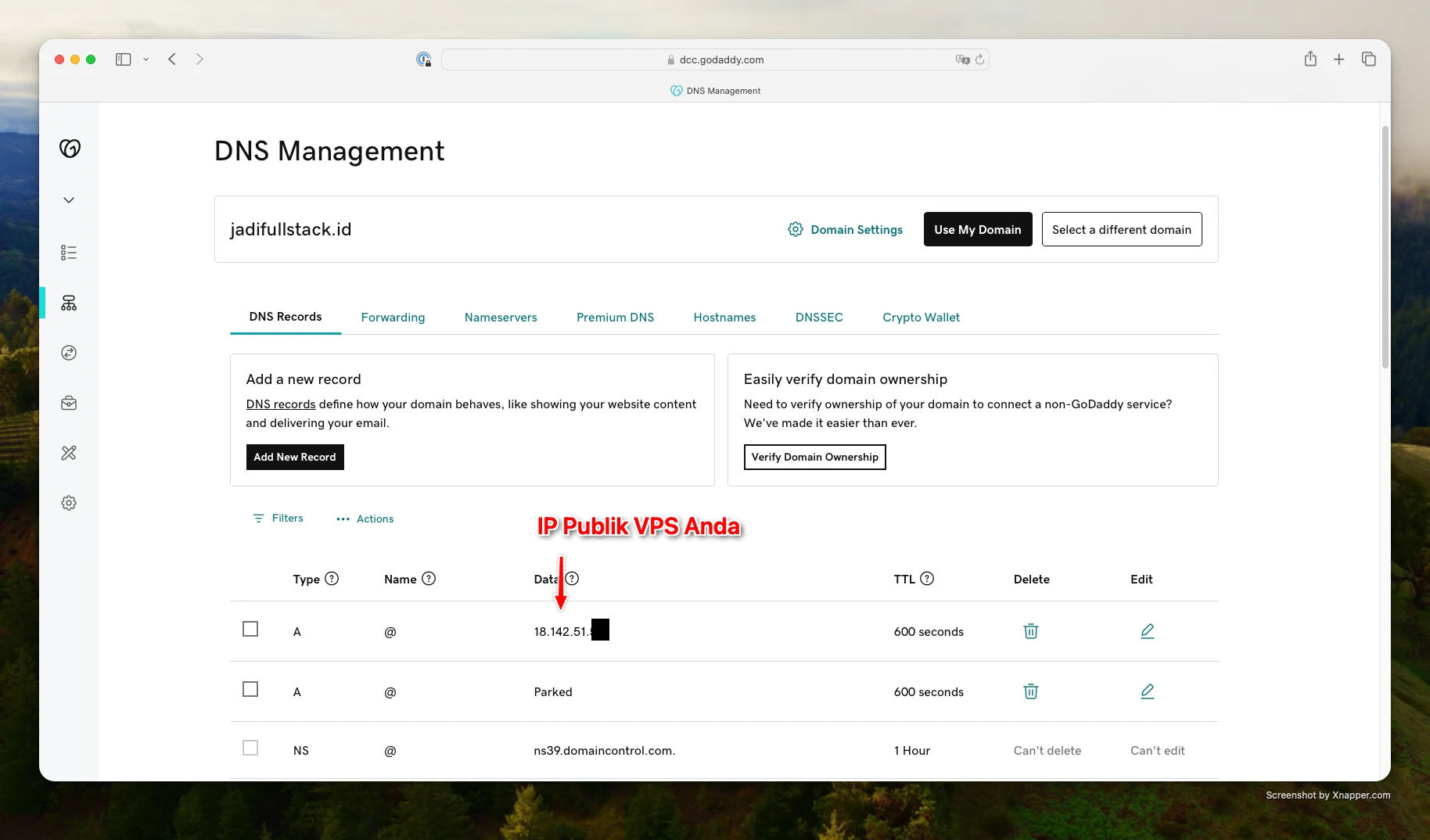Delete the 18.142.51 A record
The height and width of the screenshot is (840, 1430).
pos(1031,631)
